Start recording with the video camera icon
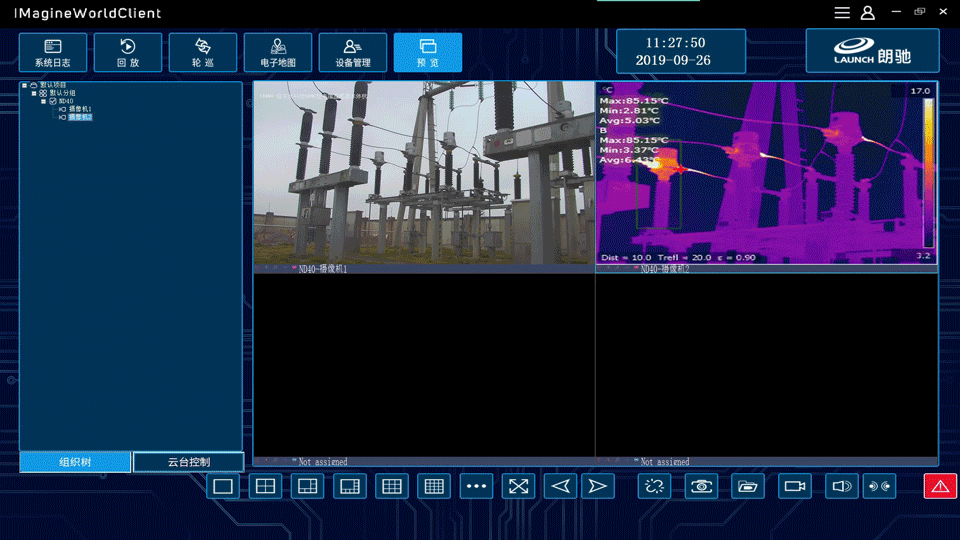Viewport: 960px width, 540px height. pyautogui.click(x=795, y=486)
